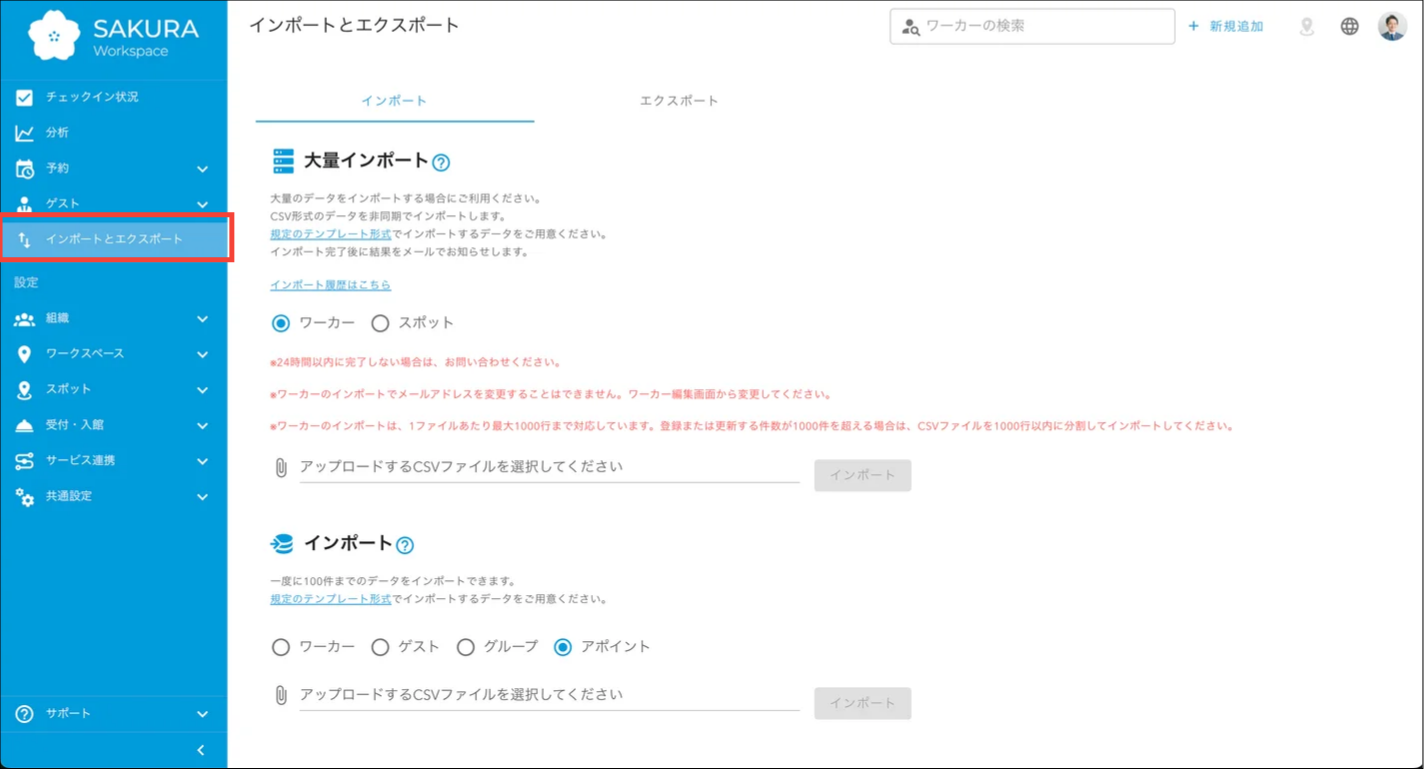Choose the グループ radio option in the import section
The width and height of the screenshot is (1424, 769).
(x=465, y=646)
